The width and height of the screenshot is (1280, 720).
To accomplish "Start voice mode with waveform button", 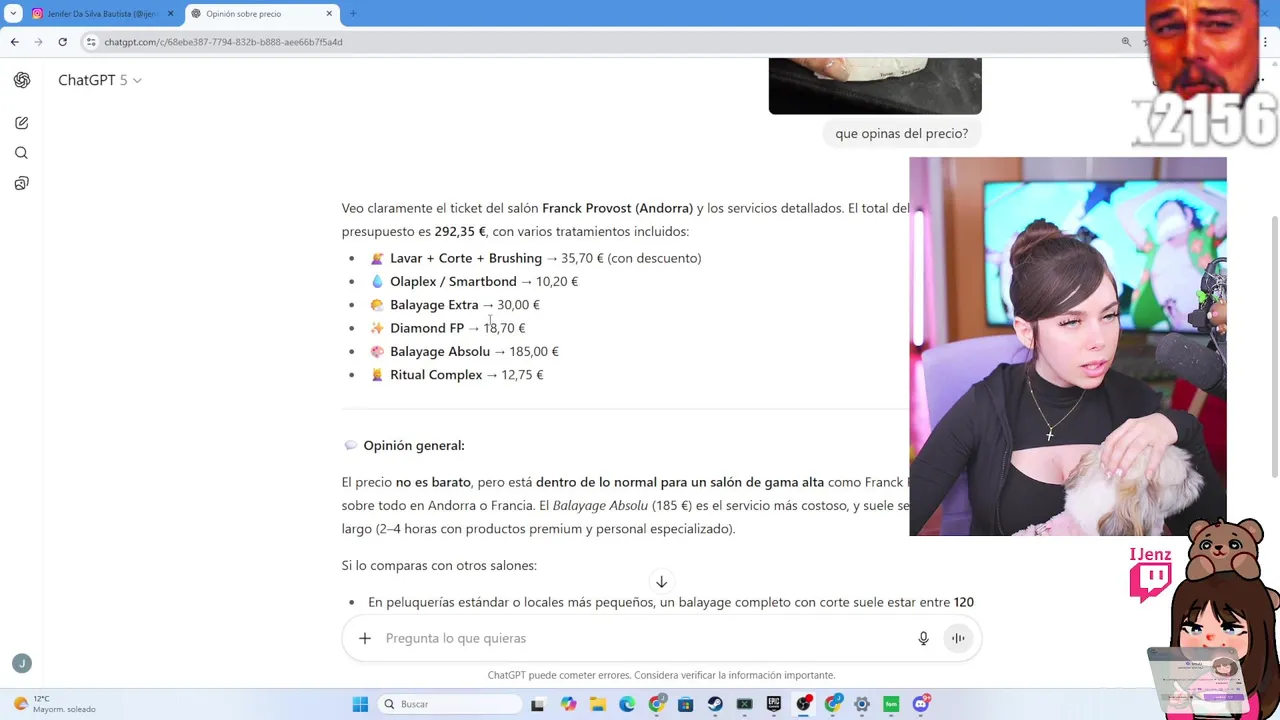I will [958, 638].
